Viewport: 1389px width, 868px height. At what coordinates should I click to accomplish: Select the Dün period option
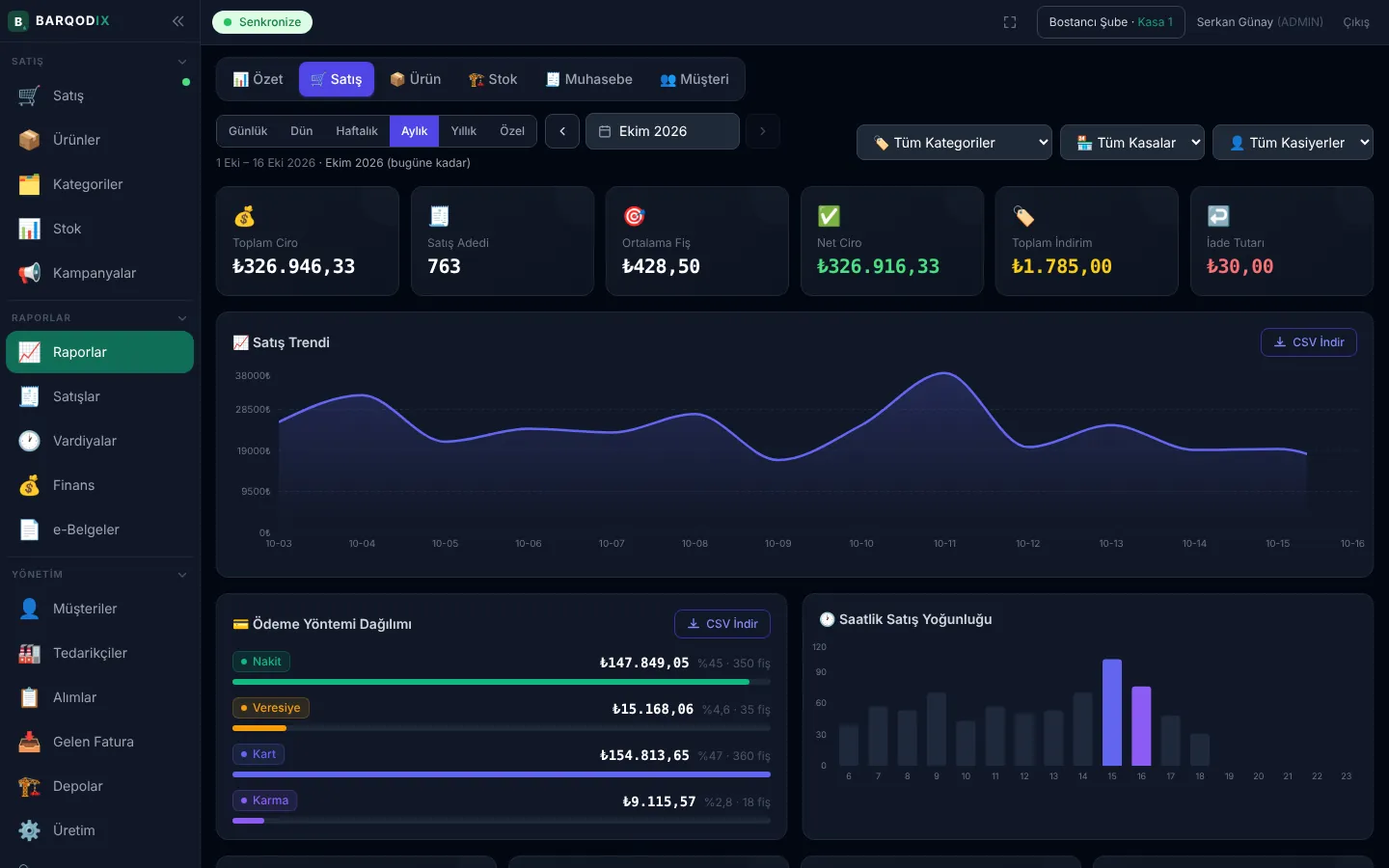302,131
